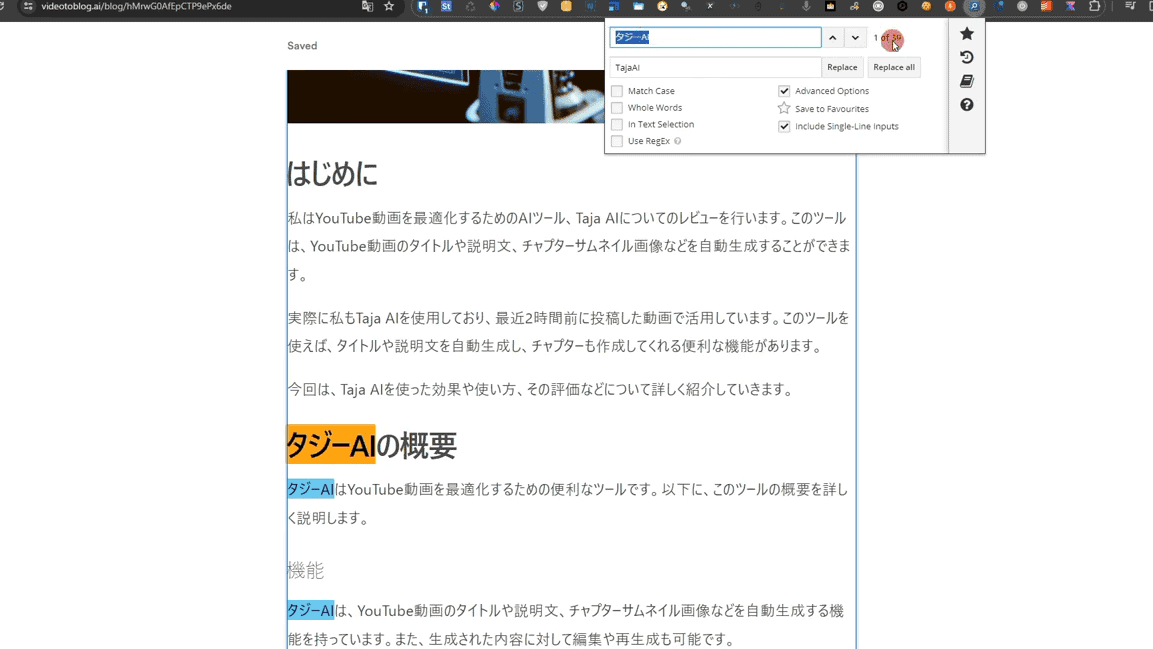
Task: Go to previous match with up chevron
Action: (832, 37)
